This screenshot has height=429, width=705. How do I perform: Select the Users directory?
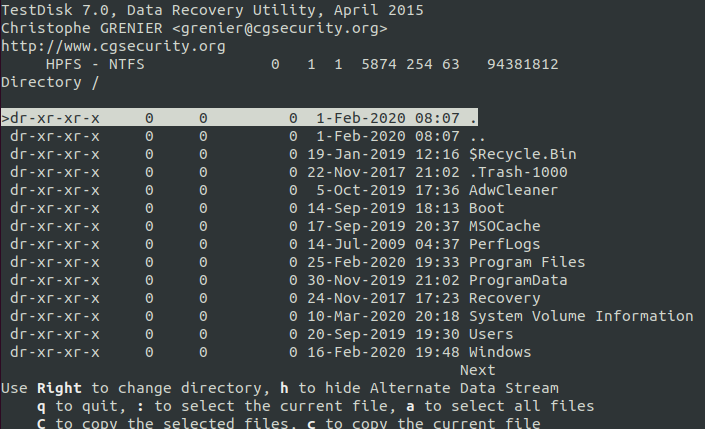[490, 334]
